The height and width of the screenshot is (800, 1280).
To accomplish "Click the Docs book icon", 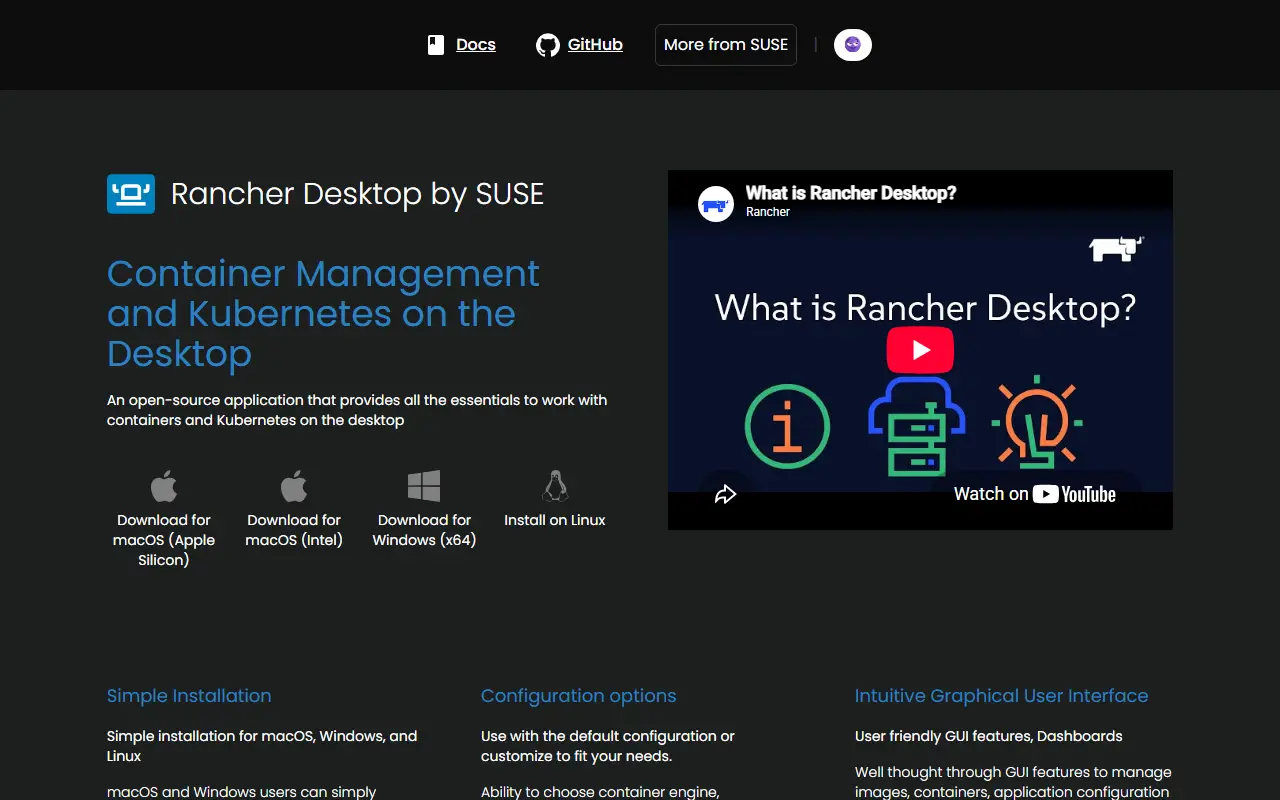I will pyautogui.click(x=436, y=45).
